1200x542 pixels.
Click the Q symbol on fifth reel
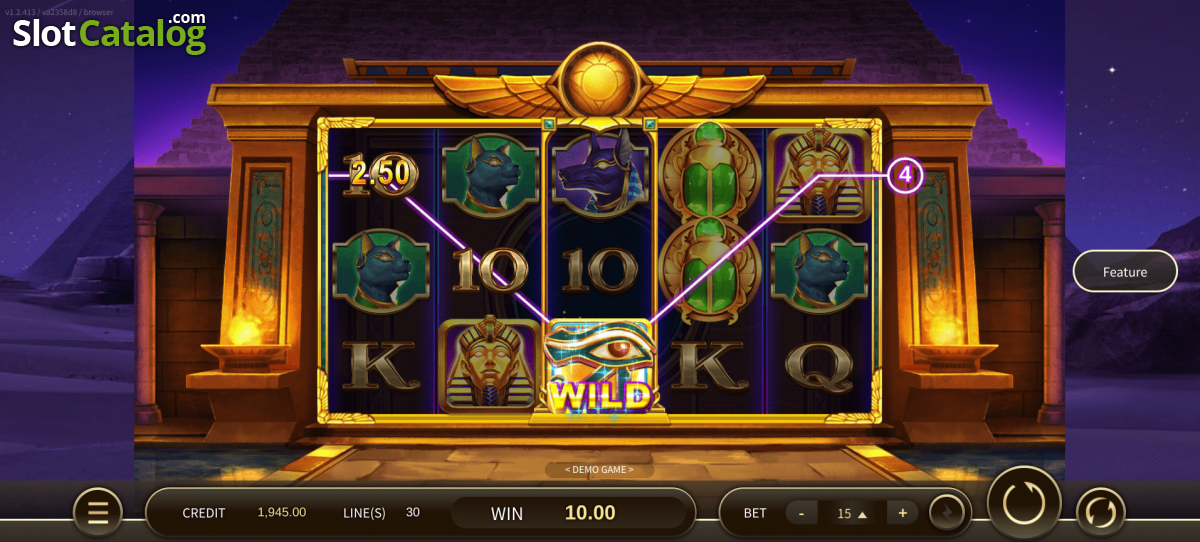pyautogui.click(x=820, y=366)
